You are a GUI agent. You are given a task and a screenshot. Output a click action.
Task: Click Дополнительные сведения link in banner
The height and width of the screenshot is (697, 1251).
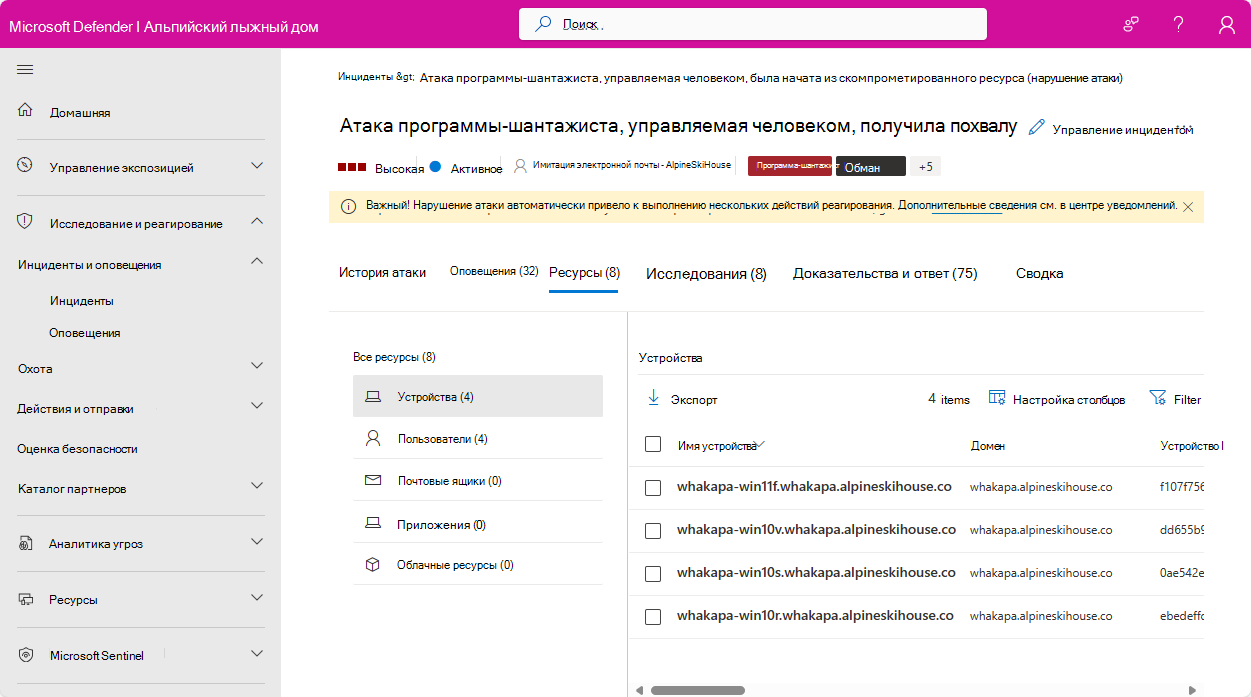967,205
